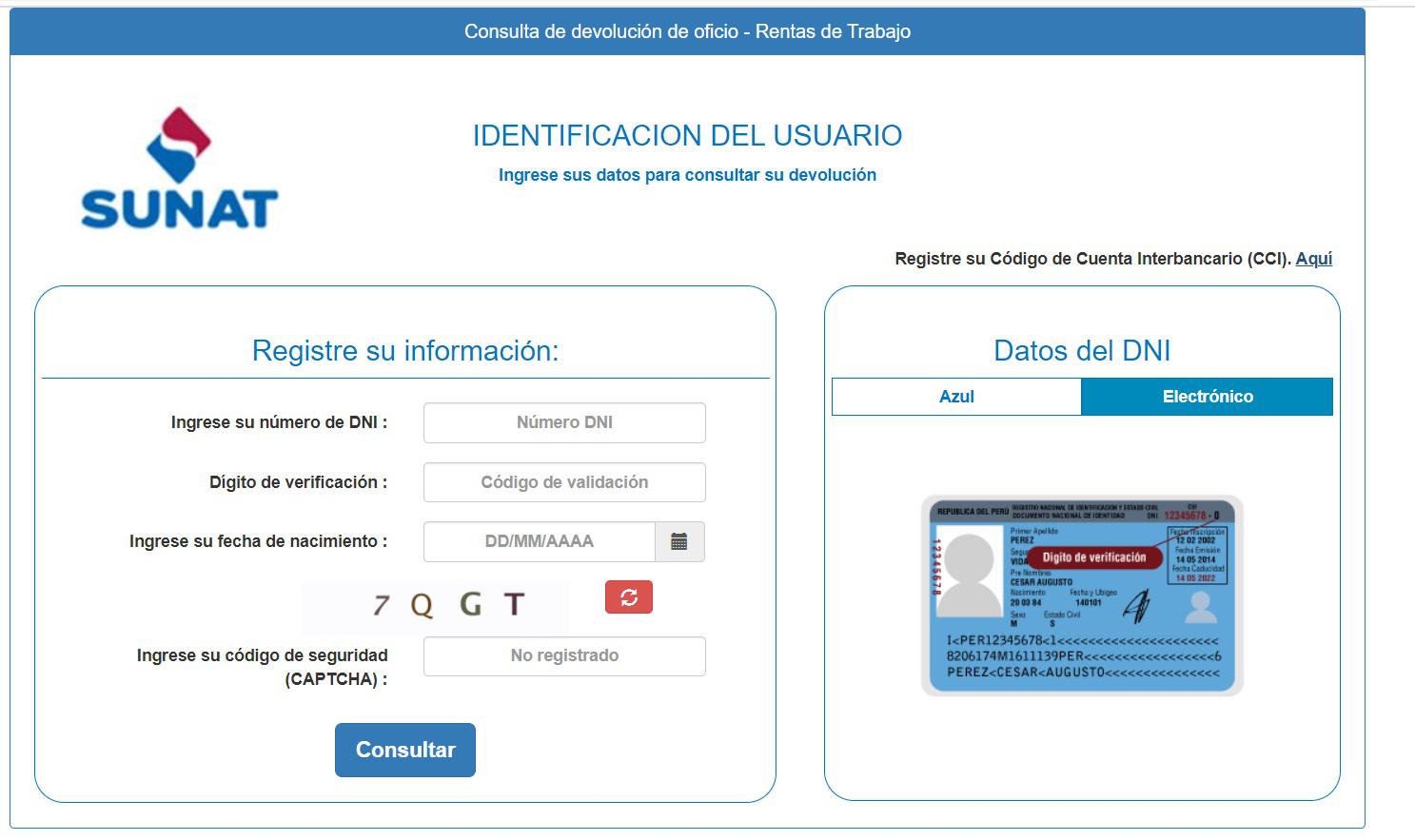Click the 'Ingrese su número de DNI' label
The image size is (1415, 840).
[279, 422]
